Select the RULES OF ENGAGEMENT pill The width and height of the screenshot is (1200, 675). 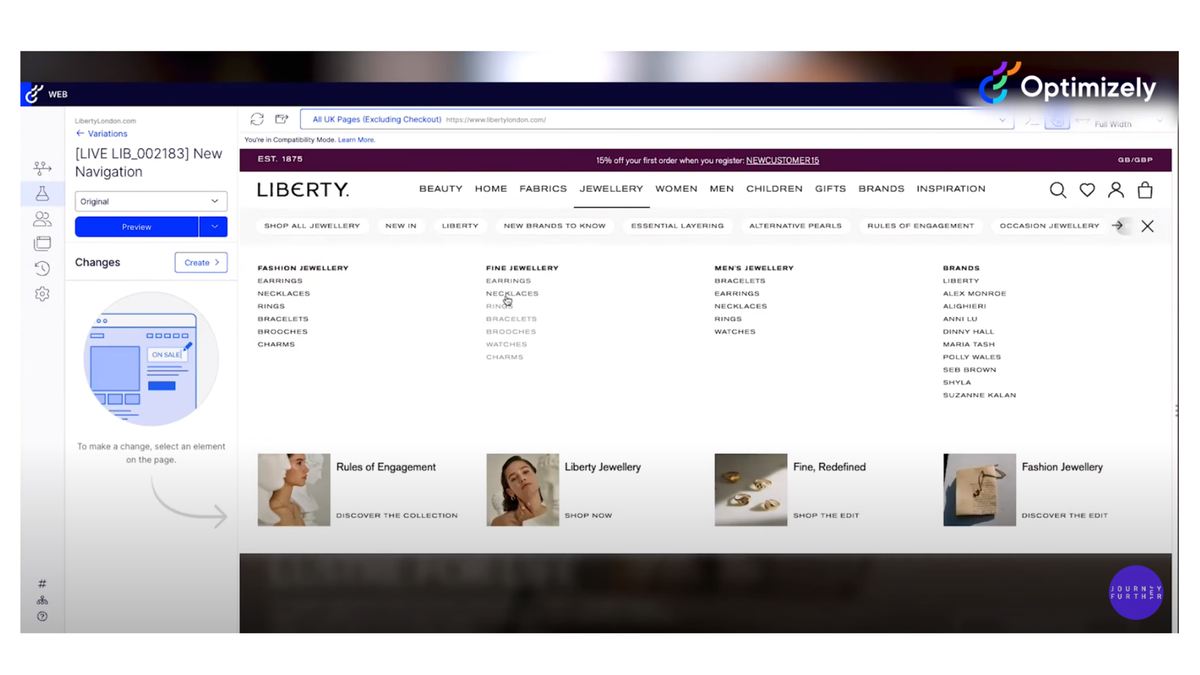(920, 226)
